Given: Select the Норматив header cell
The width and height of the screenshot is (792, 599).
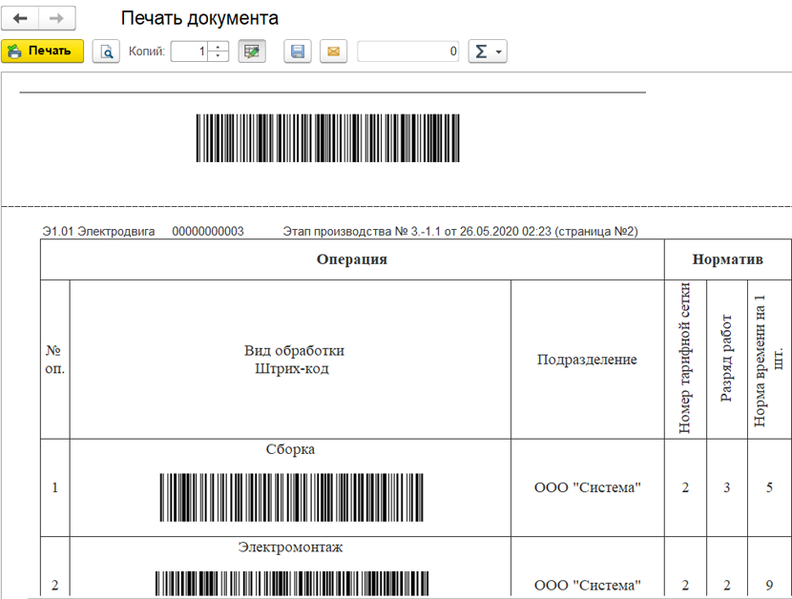Looking at the screenshot, I should click(x=727, y=260).
